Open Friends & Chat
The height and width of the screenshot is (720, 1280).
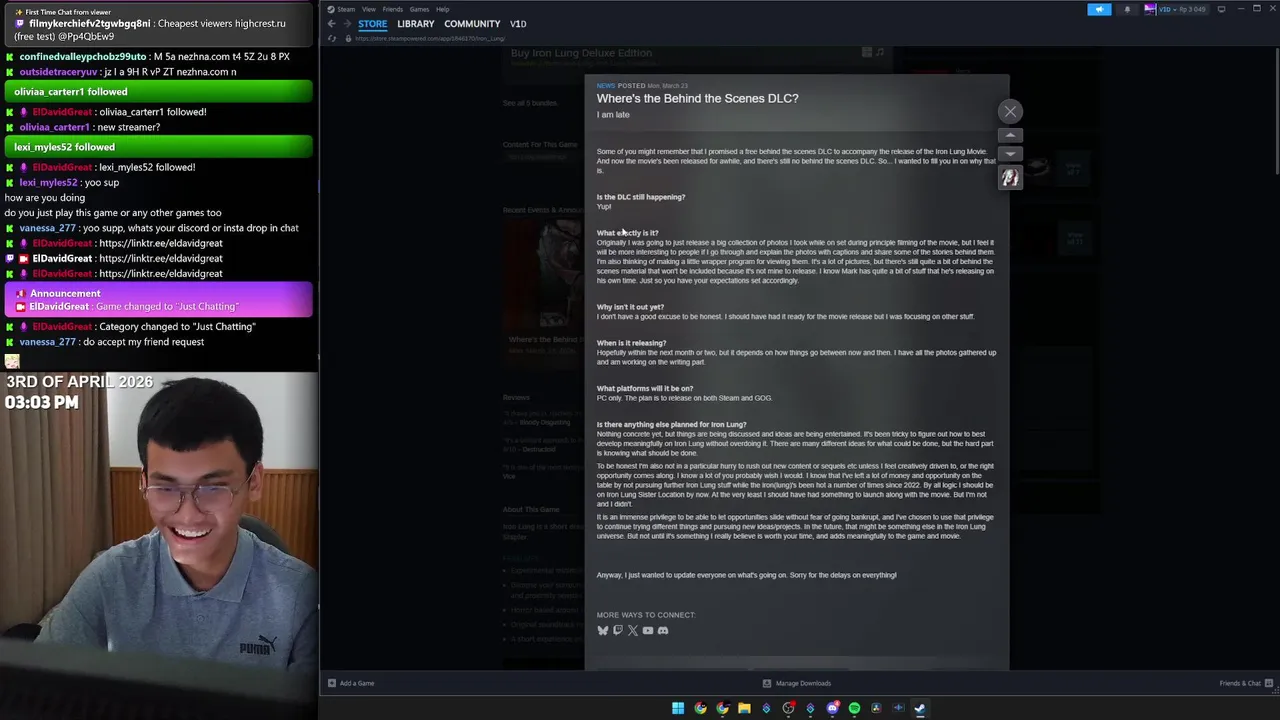click(x=1246, y=683)
